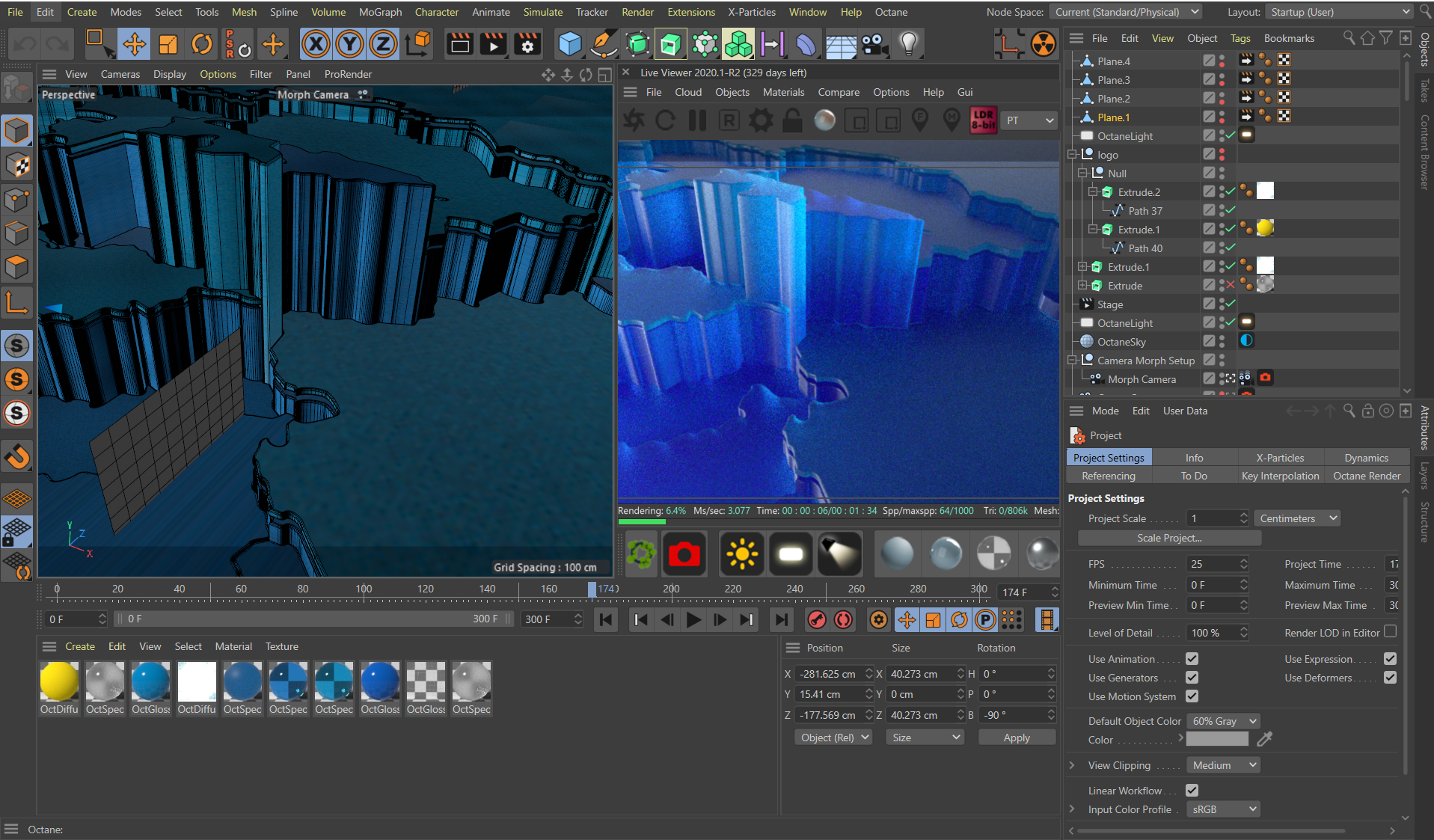1434x840 pixels.
Task: Open the MoGraph menu
Action: [x=380, y=12]
